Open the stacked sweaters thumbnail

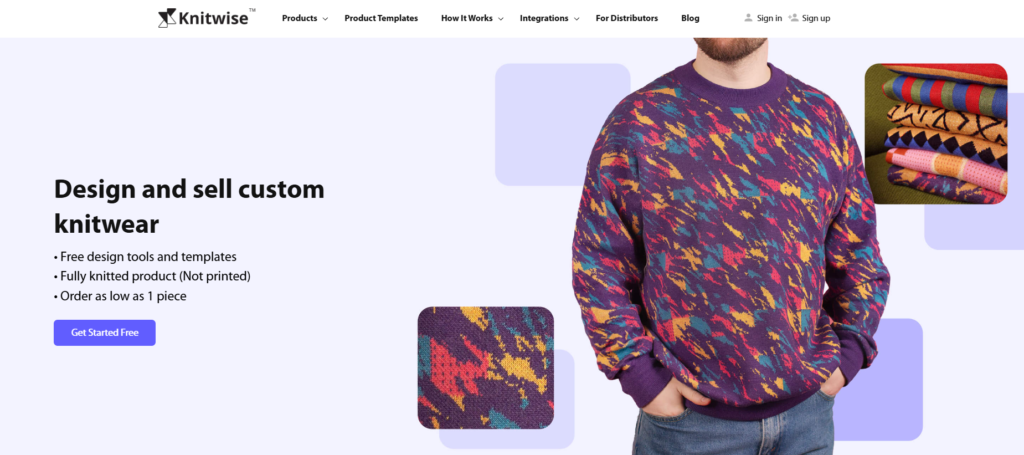coord(936,134)
